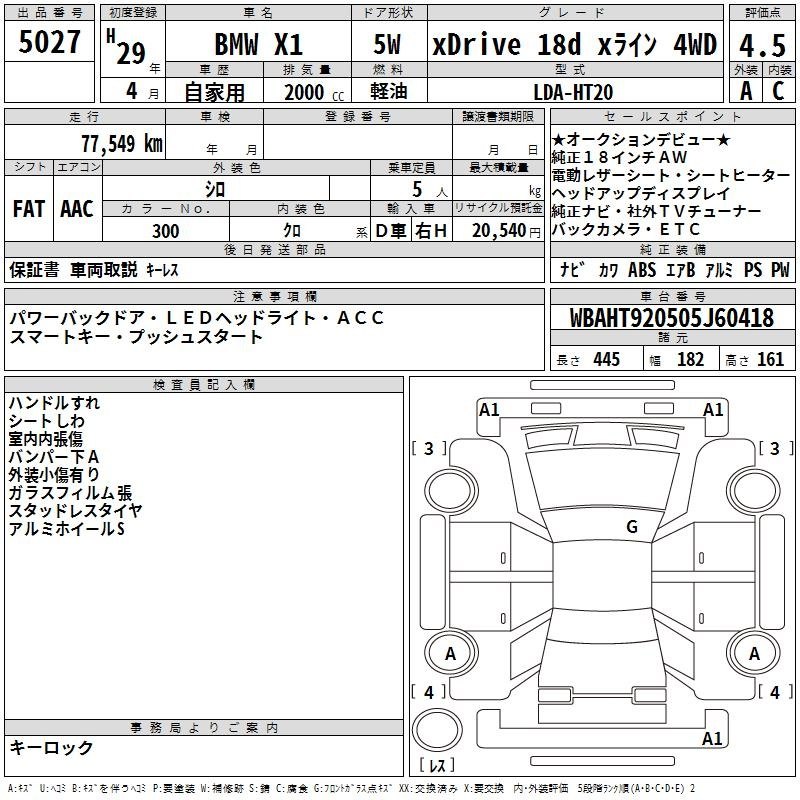Click PW equipment label

pos(780,269)
